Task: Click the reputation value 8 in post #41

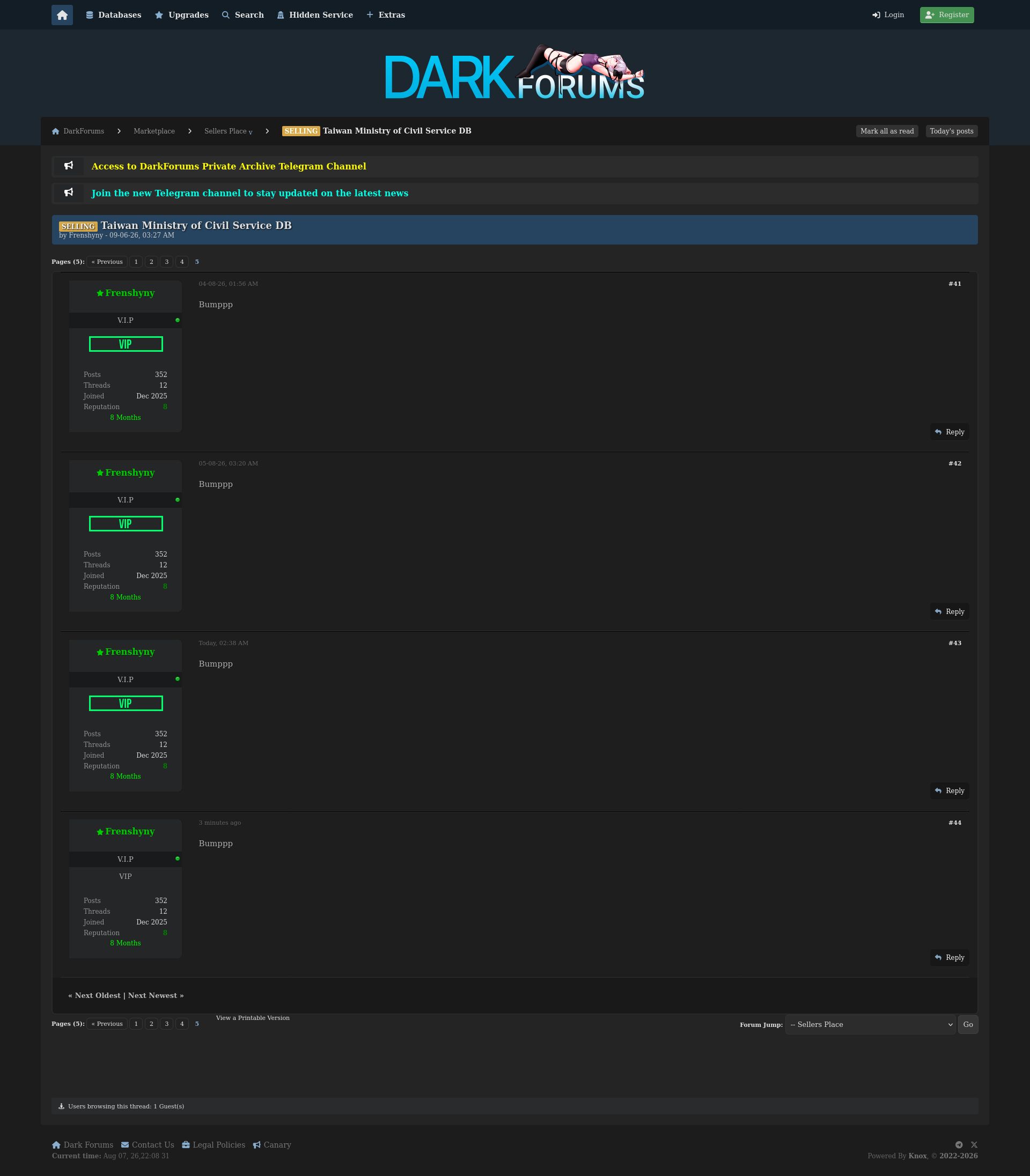Action: tap(165, 408)
